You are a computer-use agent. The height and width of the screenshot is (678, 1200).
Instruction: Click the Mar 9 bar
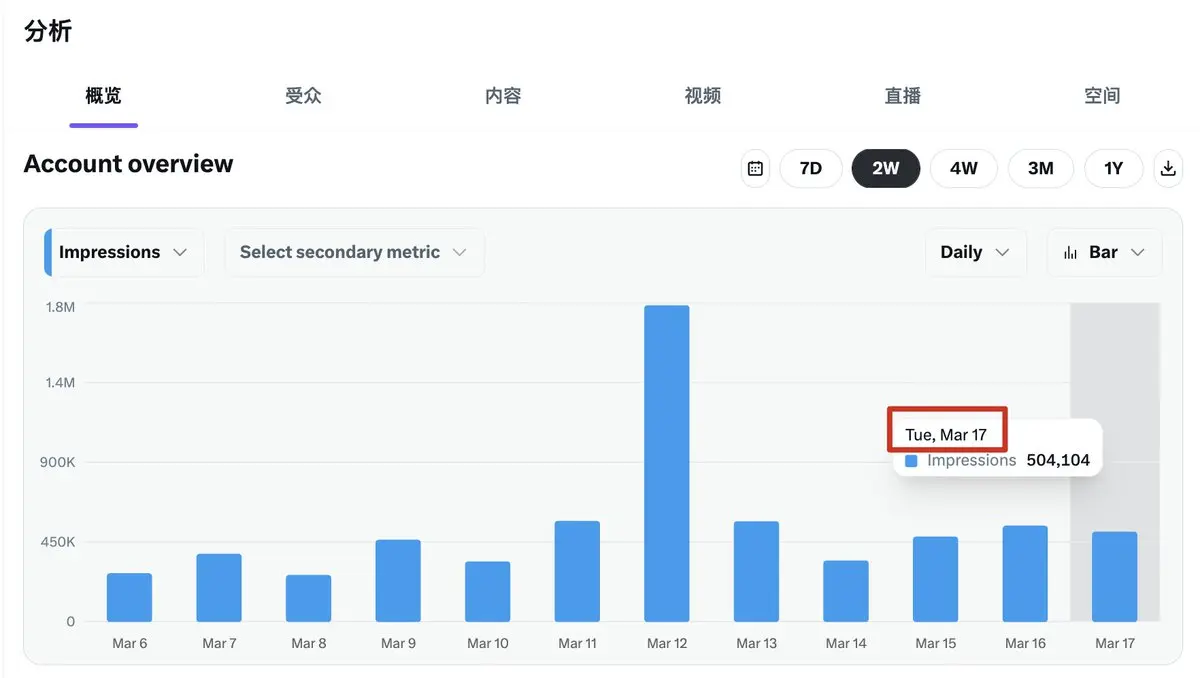point(398,581)
